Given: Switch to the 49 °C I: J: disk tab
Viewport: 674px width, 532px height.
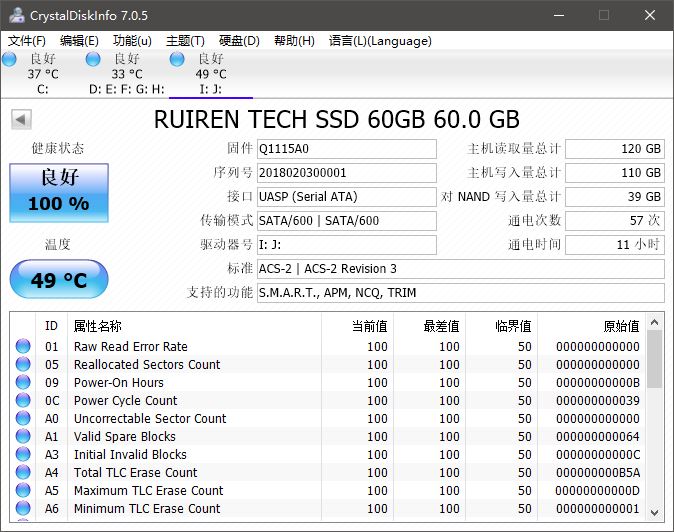Looking at the screenshot, I should coord(211,74).
